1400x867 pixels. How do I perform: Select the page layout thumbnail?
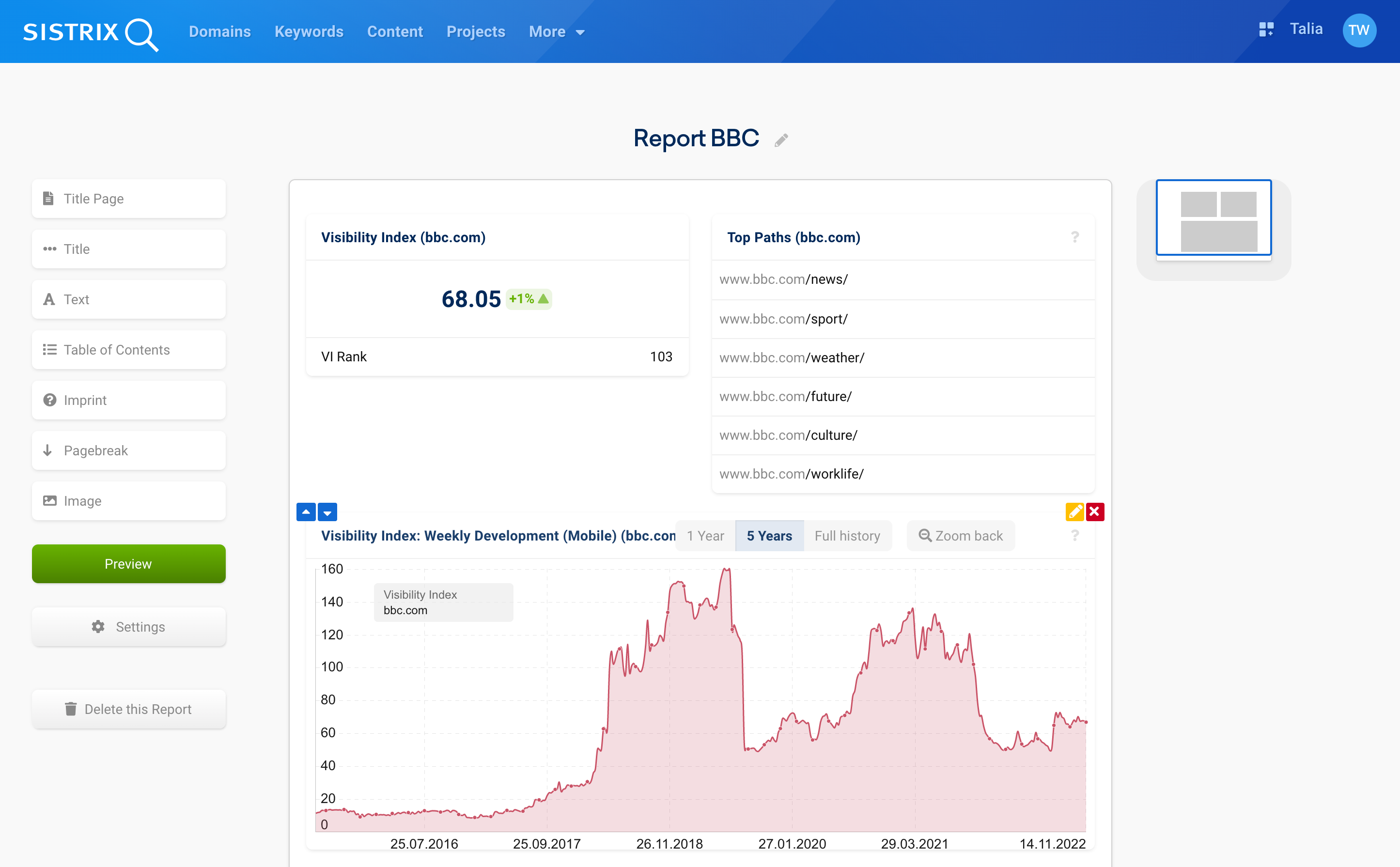[x=1213, y=218]
